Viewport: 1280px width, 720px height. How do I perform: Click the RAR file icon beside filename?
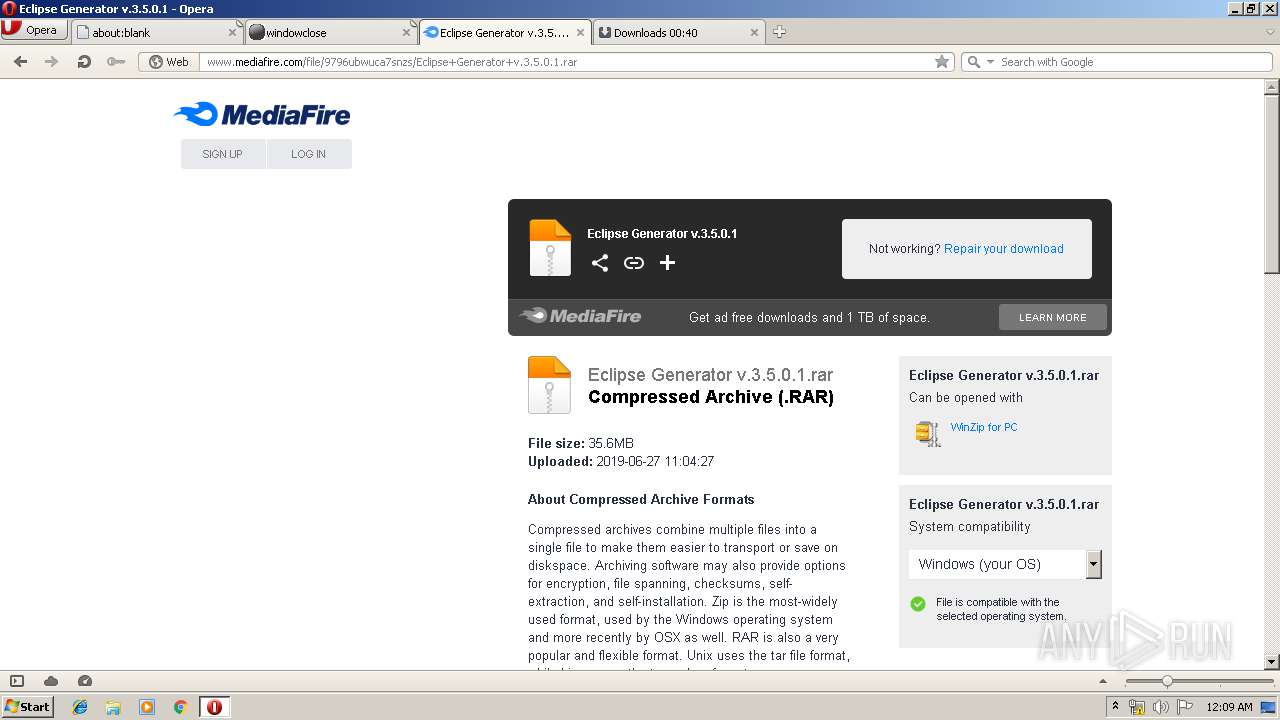[x=549, y=385]
